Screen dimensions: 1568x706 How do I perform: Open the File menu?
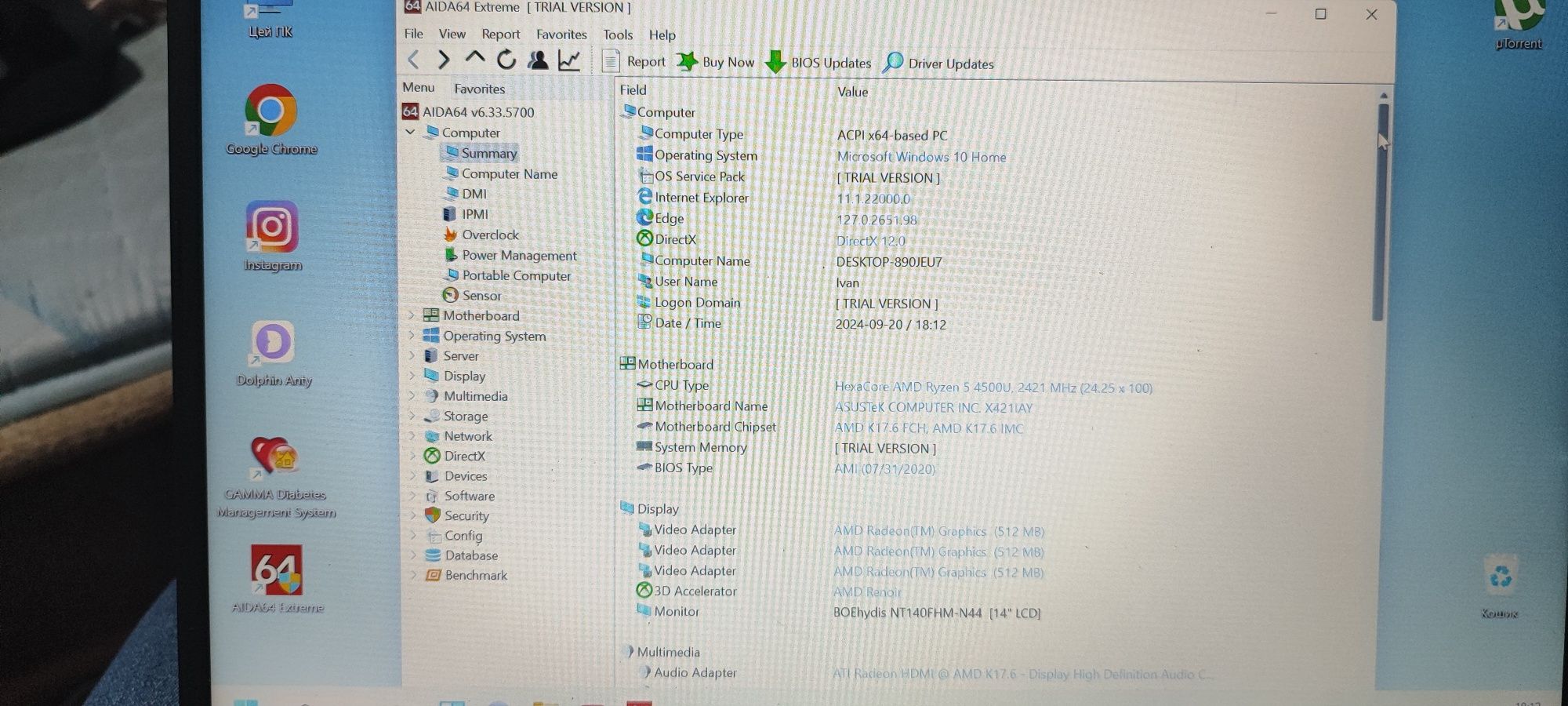click(x=413, y=34)
